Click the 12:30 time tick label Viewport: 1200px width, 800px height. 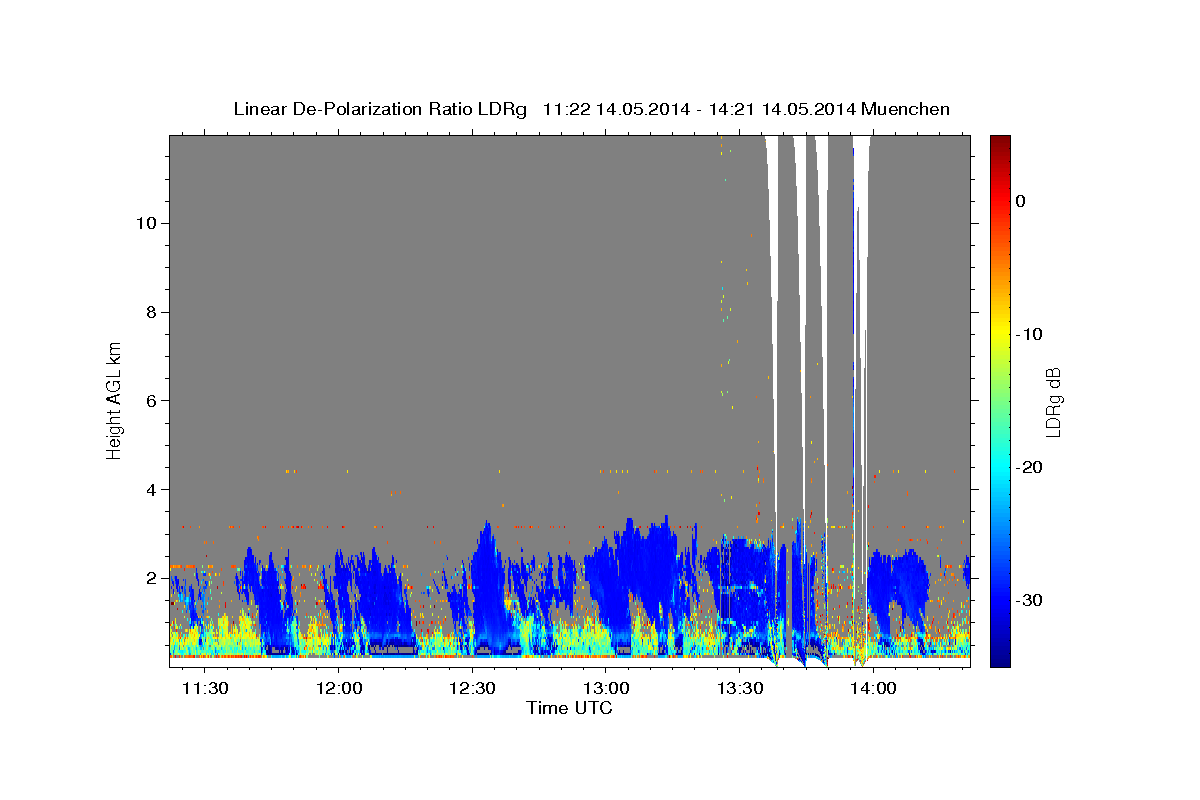[472, 688]
